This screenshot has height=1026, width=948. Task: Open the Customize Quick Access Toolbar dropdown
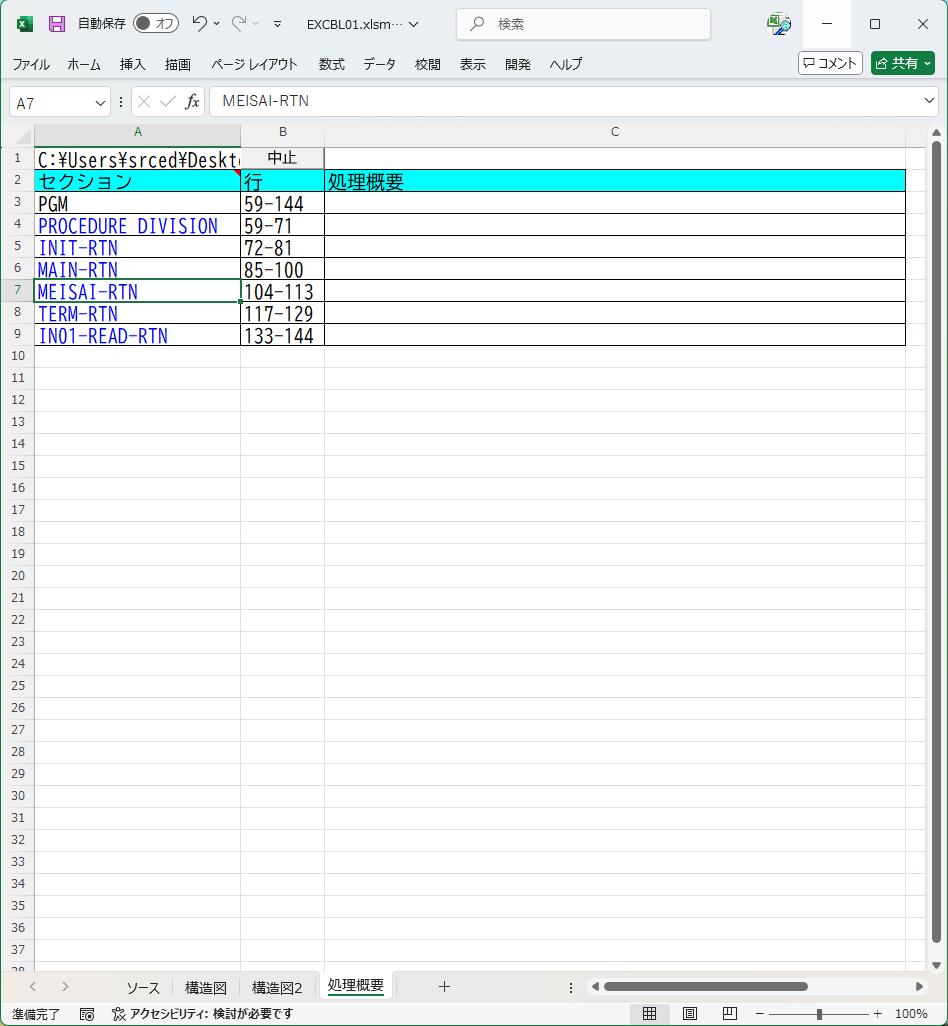pos(277,24)
